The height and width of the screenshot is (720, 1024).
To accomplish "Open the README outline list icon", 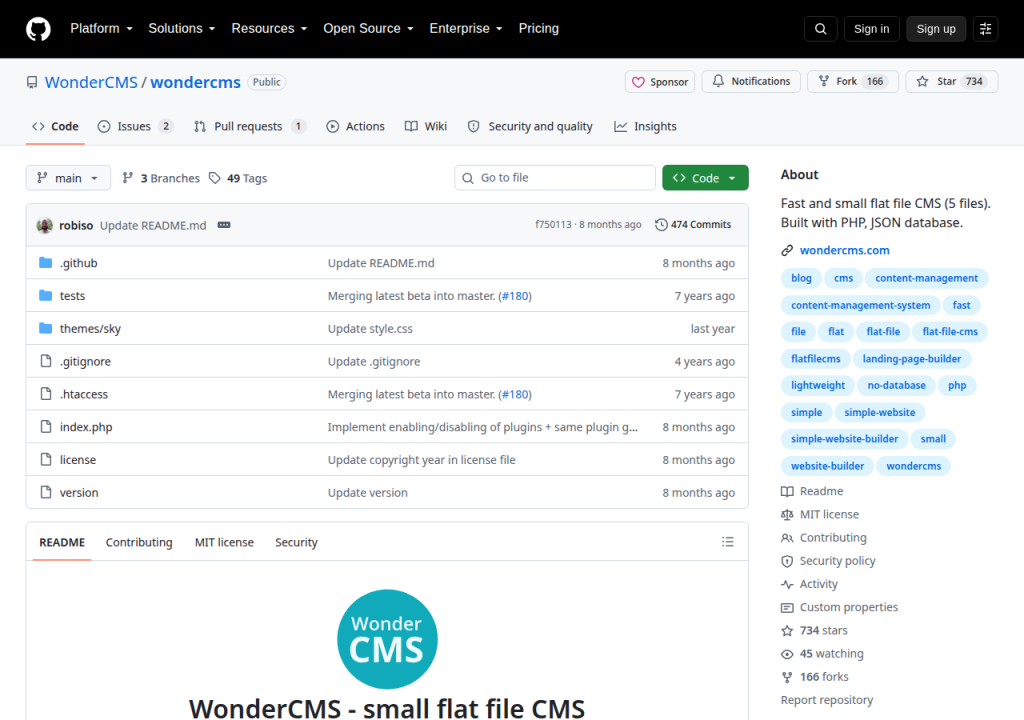I will (x=728, y=542).
